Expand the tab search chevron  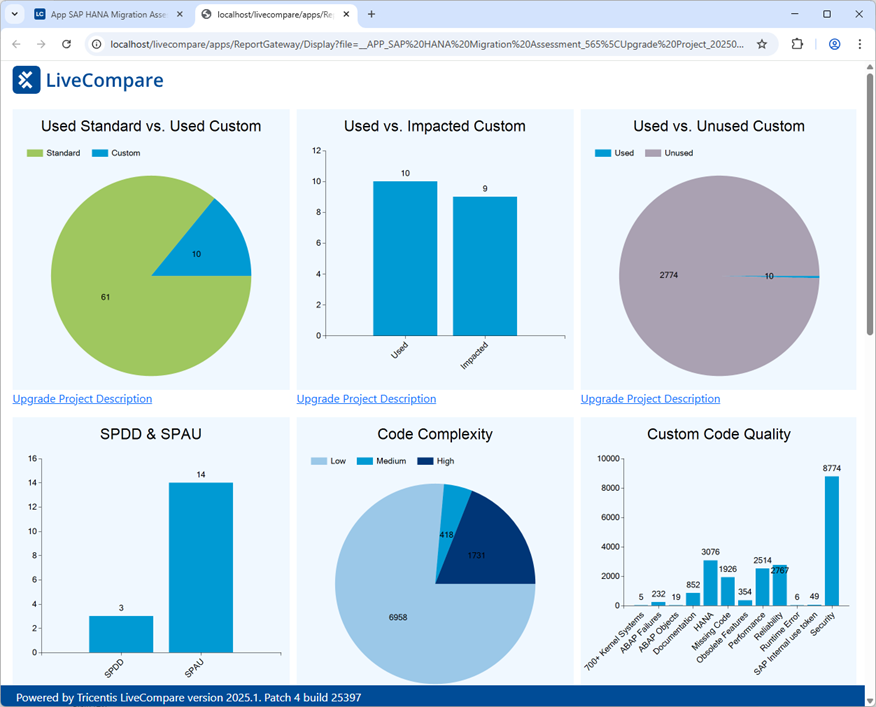pos(14,14)
